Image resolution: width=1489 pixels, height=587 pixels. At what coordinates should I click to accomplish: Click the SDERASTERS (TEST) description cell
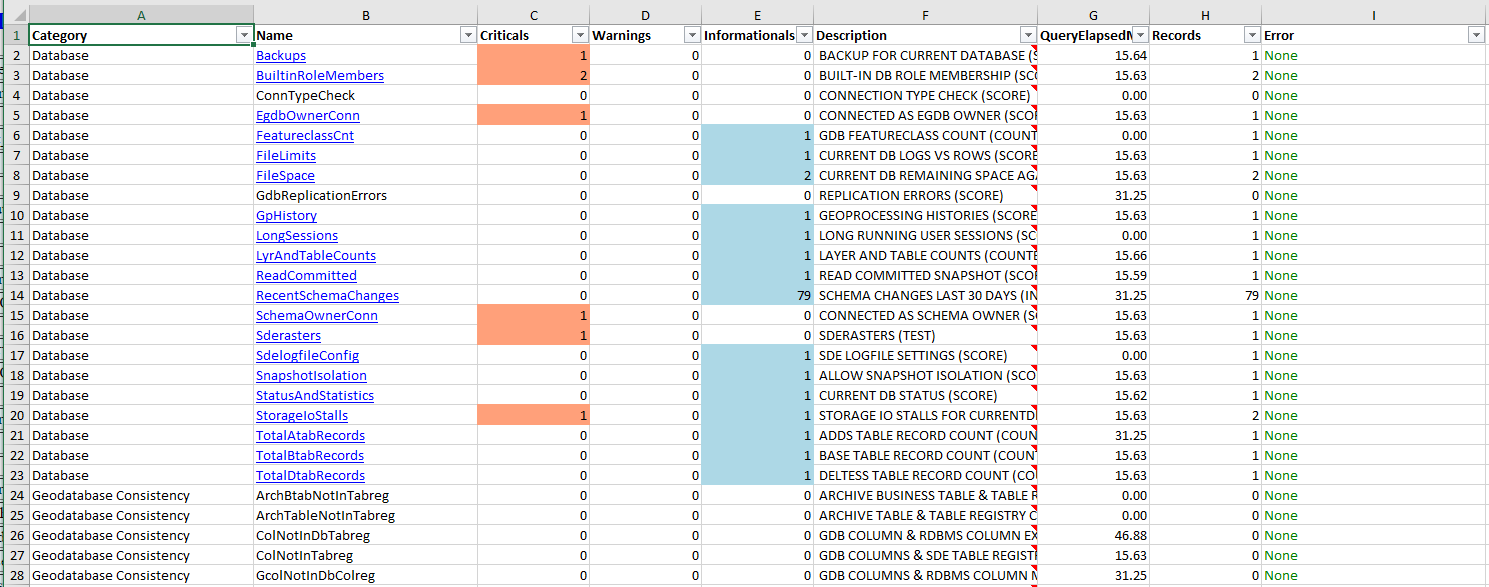coord(926,335)
